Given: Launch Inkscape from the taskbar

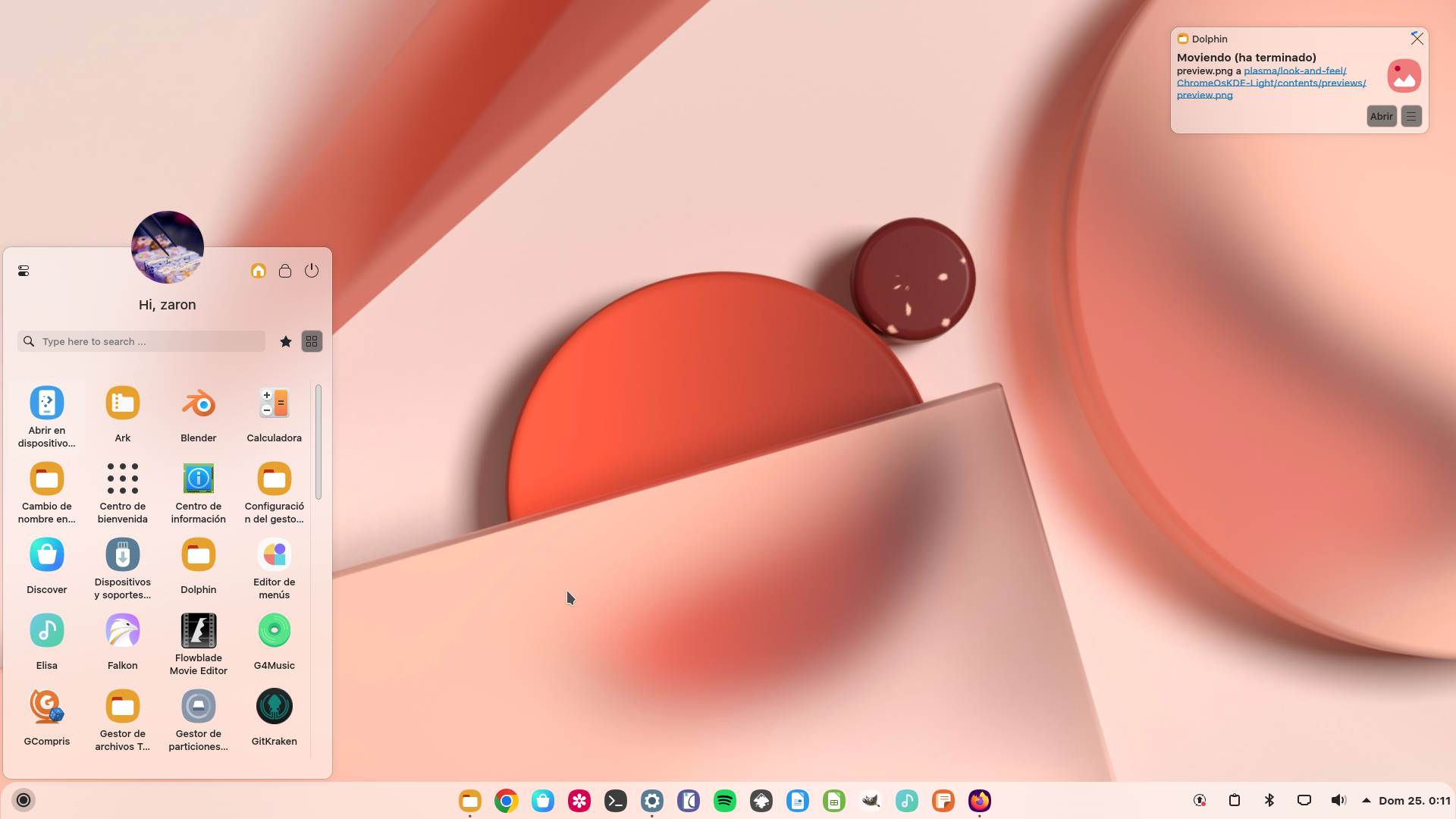Looking at the screenshot, I should 761,801.
